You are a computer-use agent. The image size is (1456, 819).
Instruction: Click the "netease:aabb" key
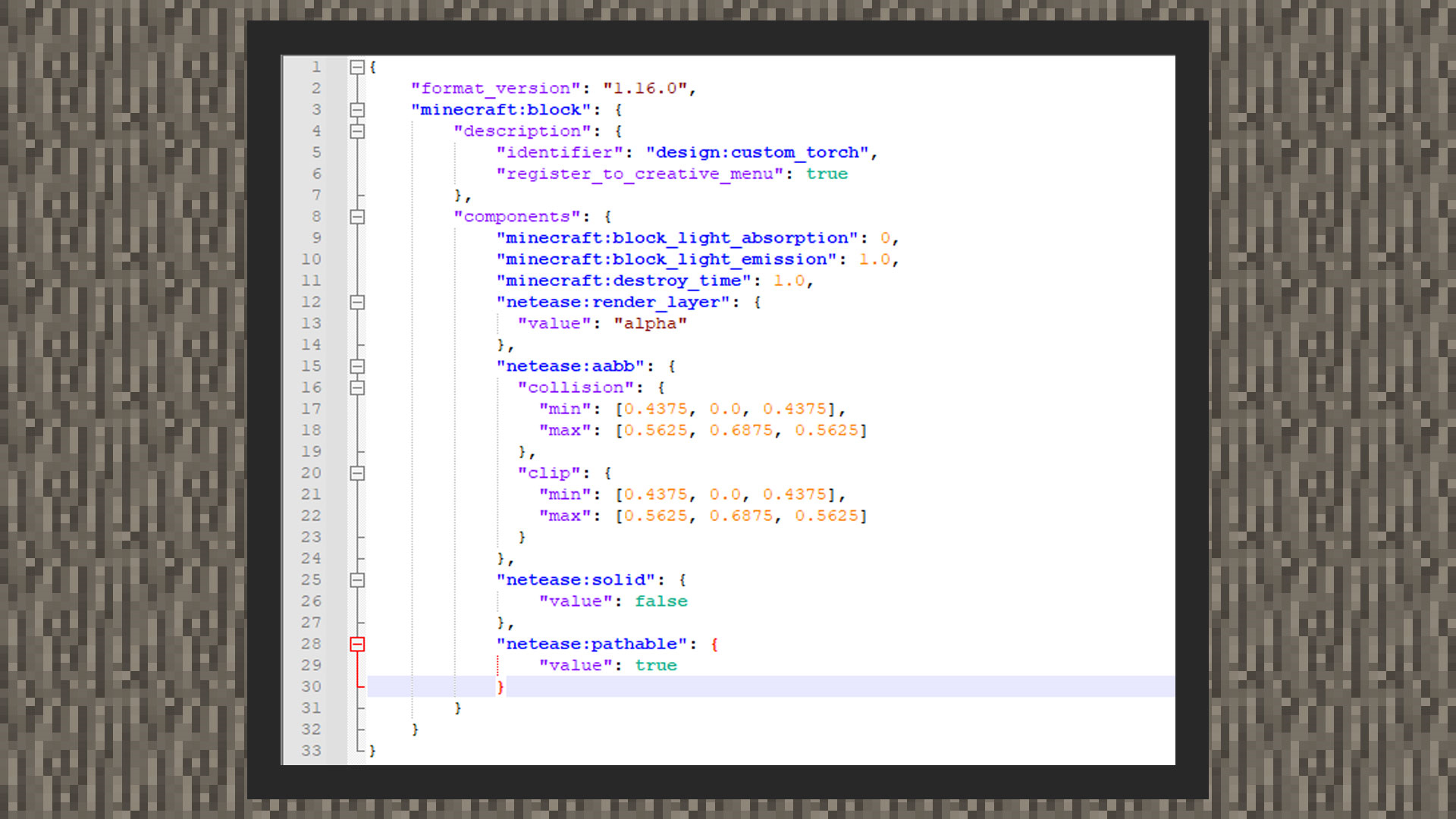pyautogui.click(x=570, y=366)
